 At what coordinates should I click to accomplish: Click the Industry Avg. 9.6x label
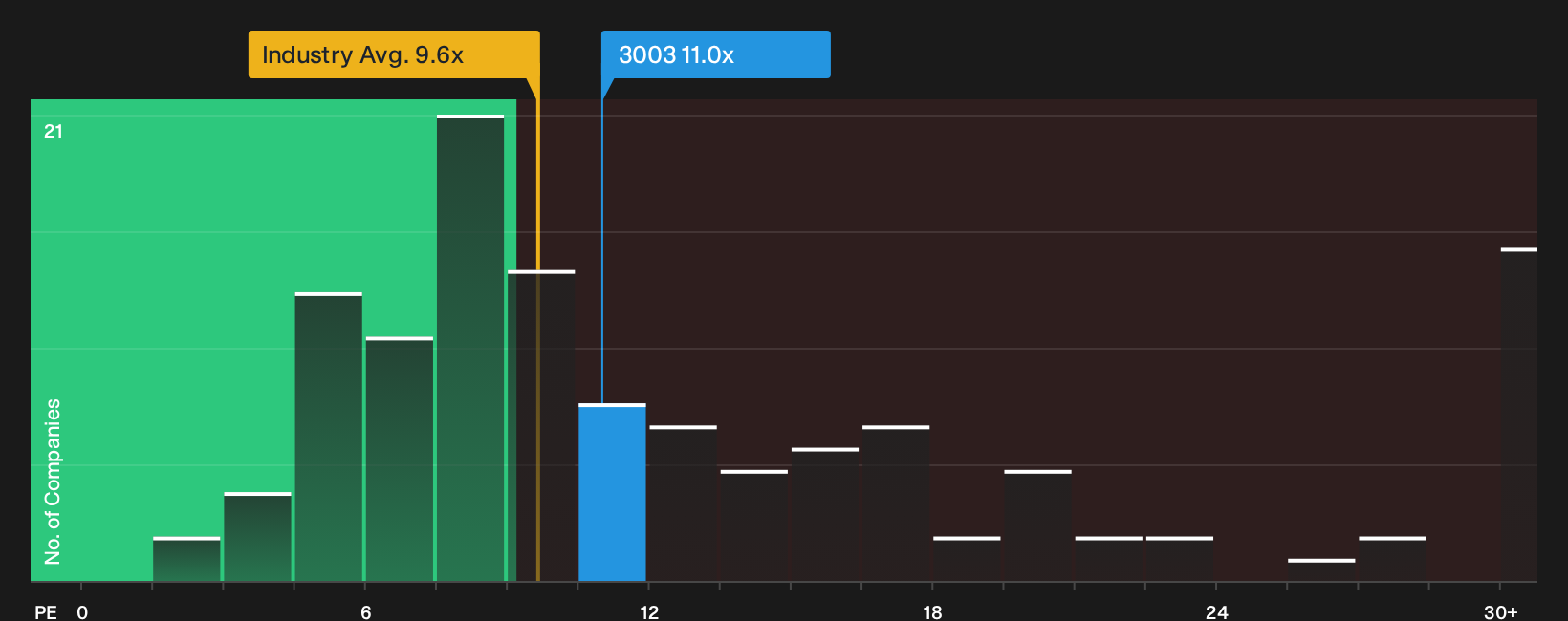pos(394,54)
